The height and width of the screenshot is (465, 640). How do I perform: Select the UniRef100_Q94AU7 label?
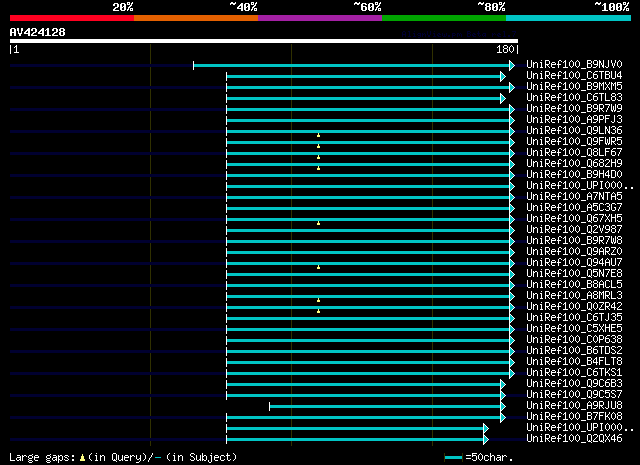(574, 263)
